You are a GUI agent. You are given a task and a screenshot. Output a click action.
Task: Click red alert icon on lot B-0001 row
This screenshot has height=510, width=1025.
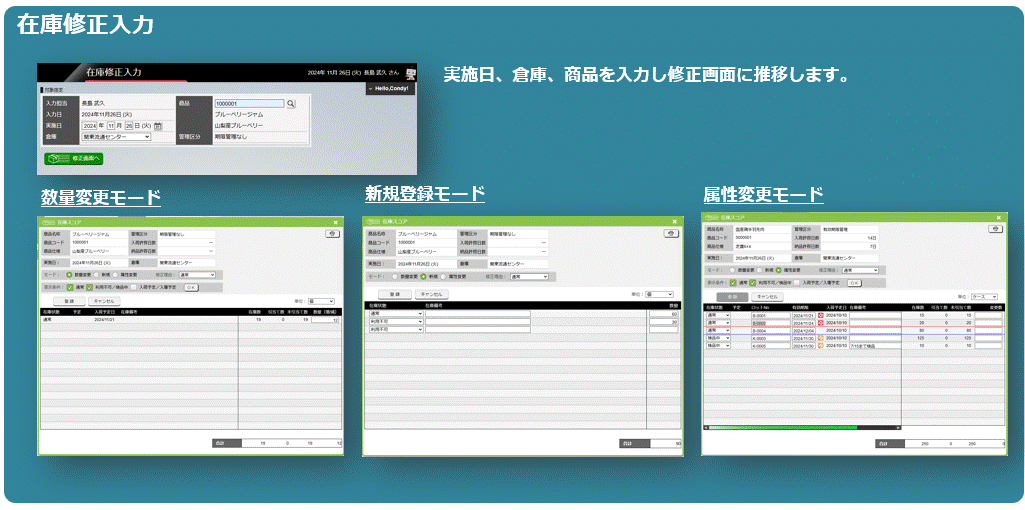pos(821,315)
